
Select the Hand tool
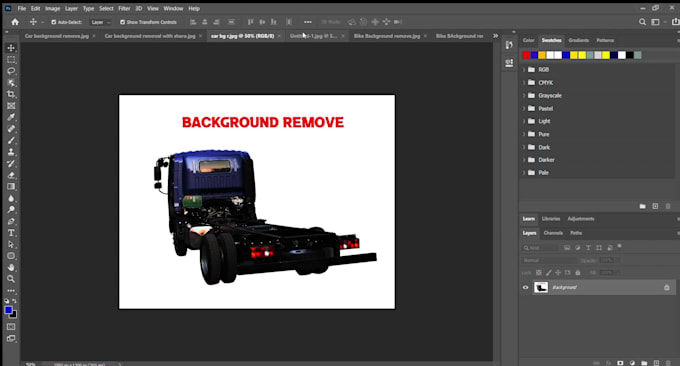coord(11,268)
